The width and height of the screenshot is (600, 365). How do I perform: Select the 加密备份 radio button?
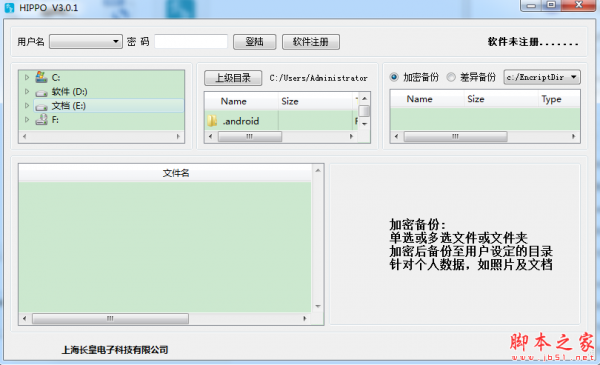[x=394, y=77]
